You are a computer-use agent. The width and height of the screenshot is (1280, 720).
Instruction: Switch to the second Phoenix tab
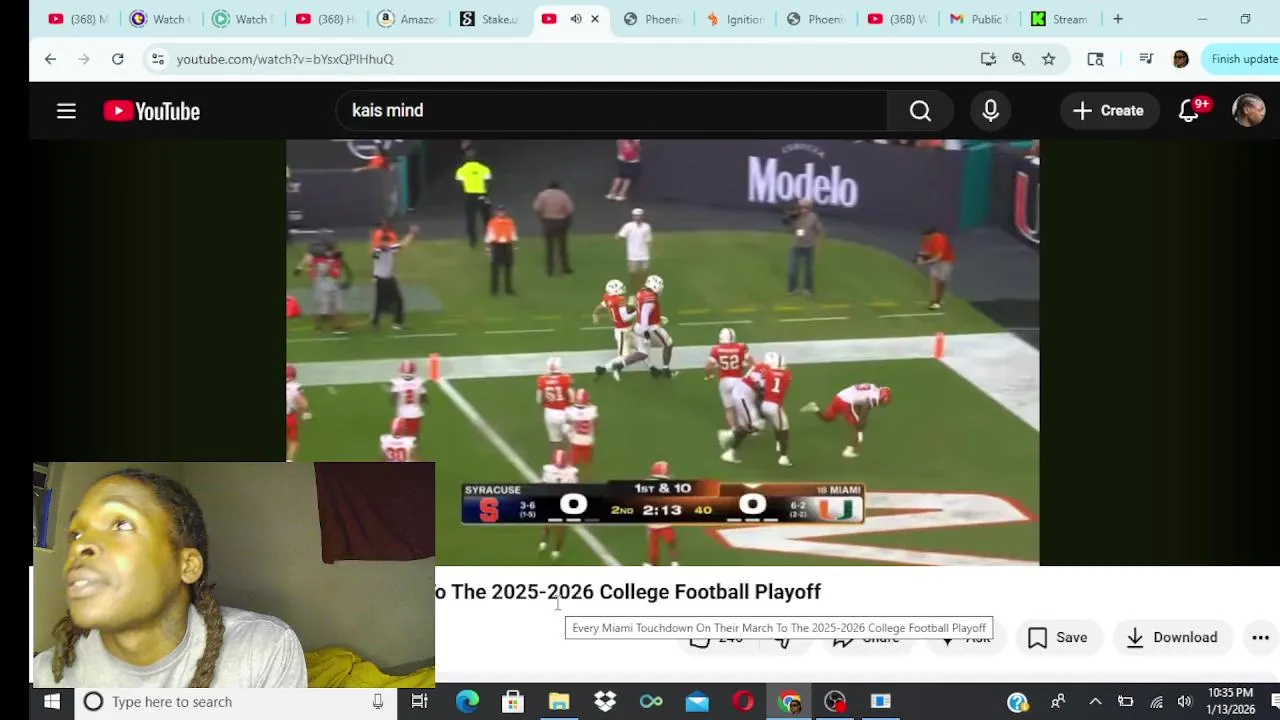(816, 19)
